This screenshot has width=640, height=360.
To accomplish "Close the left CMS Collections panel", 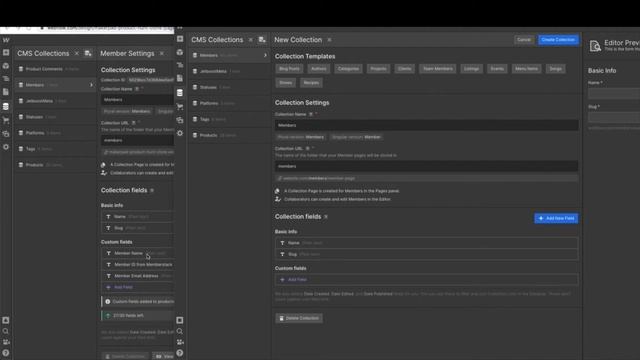I will pyautogui.click(x=76, y=53).
